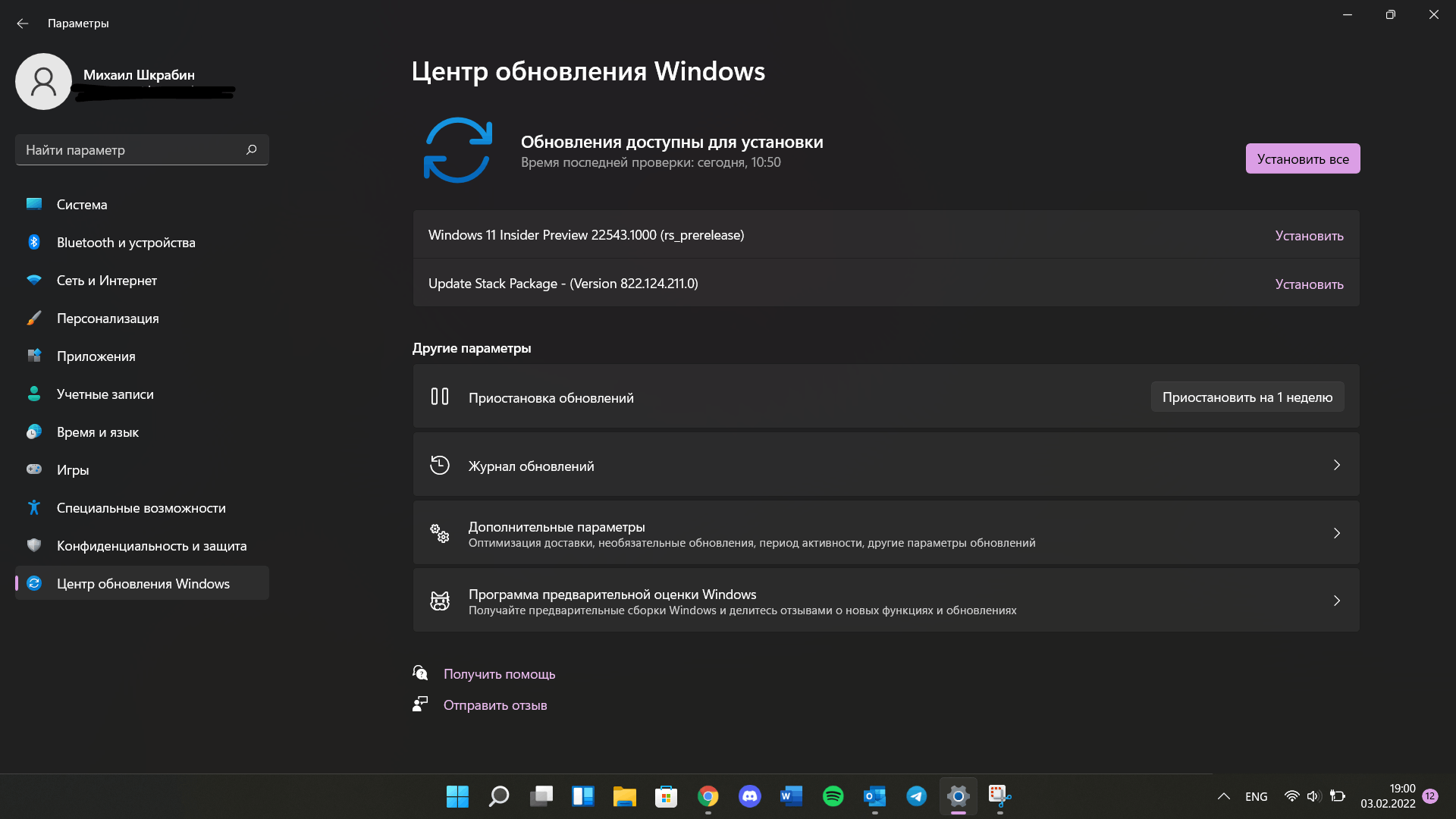
Task: Click the back arrow in Settings
Action: tap(23, 24)
